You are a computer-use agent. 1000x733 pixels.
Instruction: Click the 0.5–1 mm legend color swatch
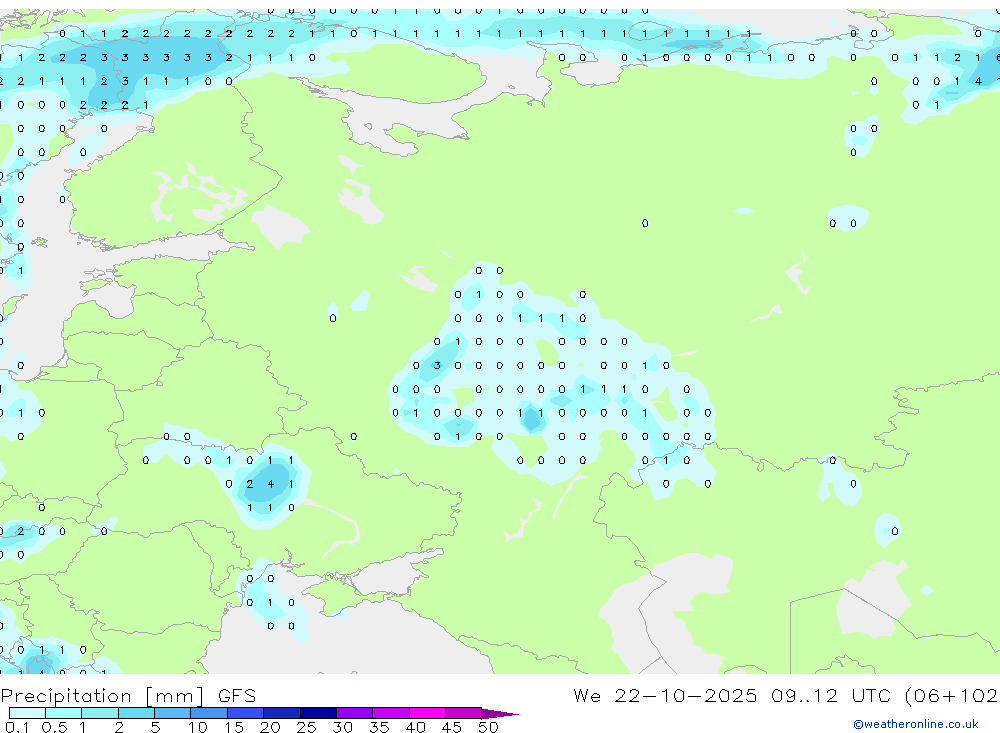63,713
